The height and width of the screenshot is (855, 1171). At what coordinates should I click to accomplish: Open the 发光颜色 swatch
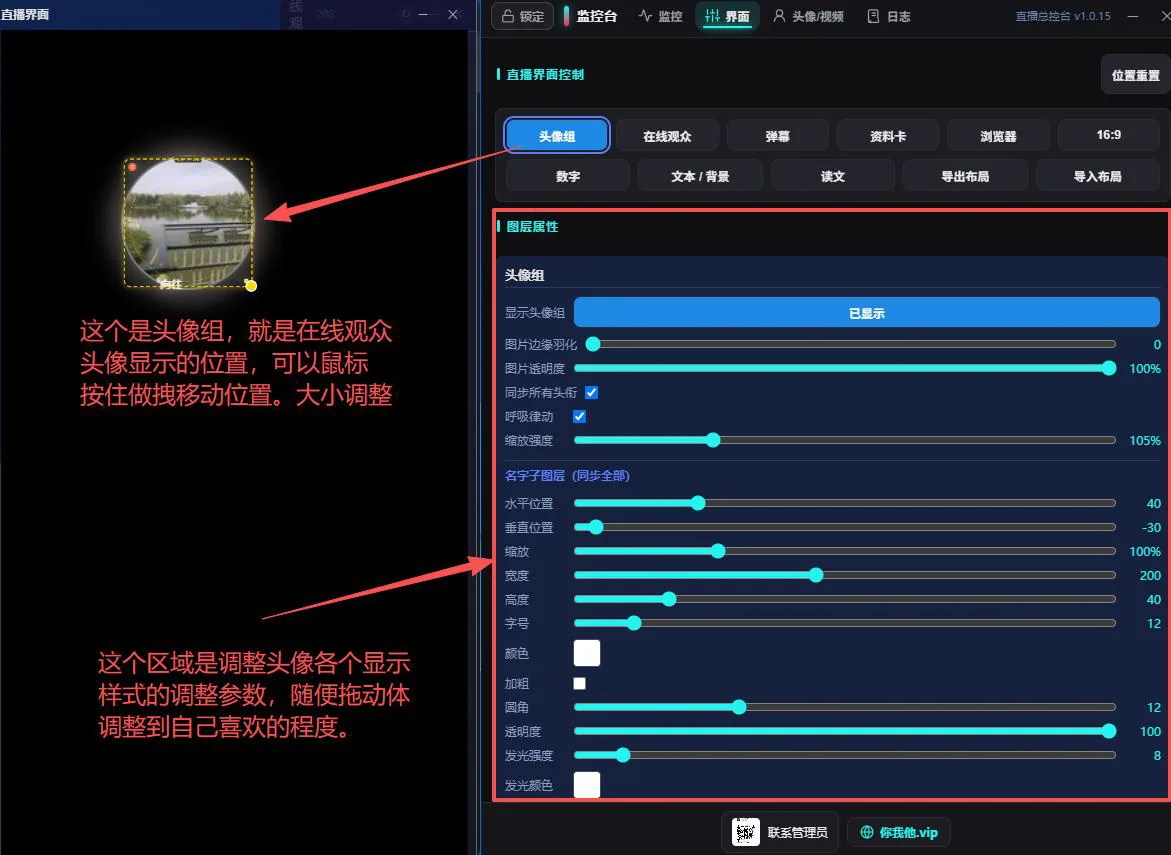[x=587, y=785]
